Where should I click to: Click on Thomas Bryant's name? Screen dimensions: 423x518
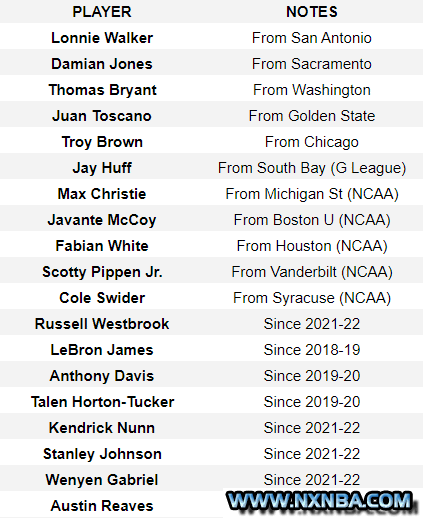pyautogui.click(x=102, y=90)
